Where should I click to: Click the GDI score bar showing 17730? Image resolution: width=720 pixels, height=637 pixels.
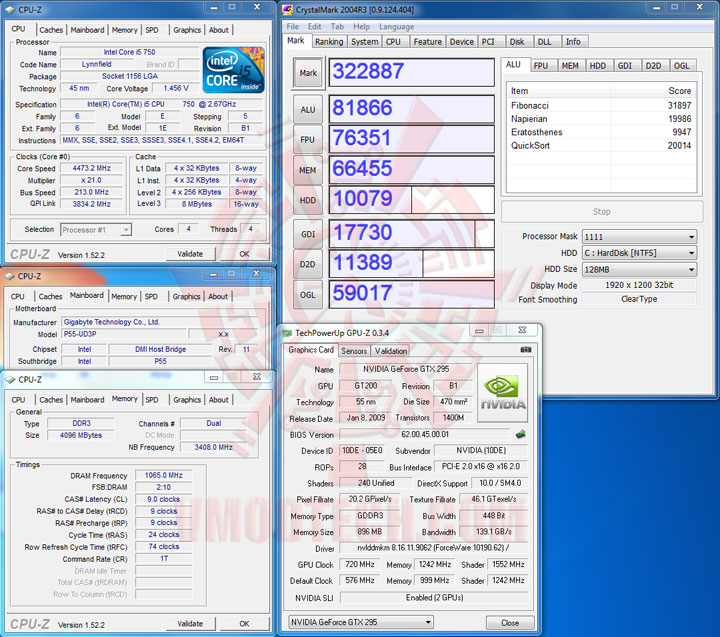pyautogui.click(x=412, y=234)
